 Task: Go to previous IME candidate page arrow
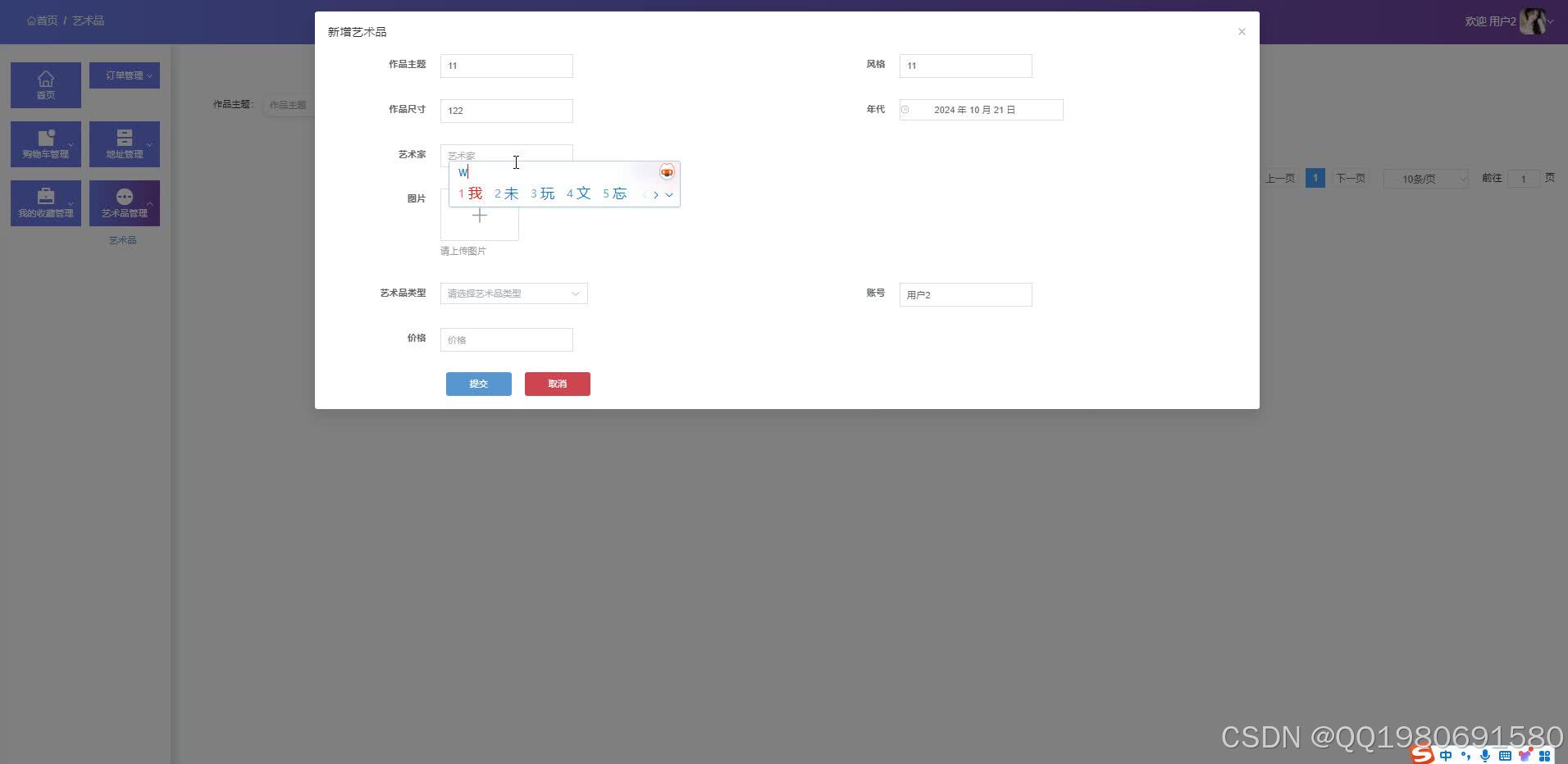(645, 194)
